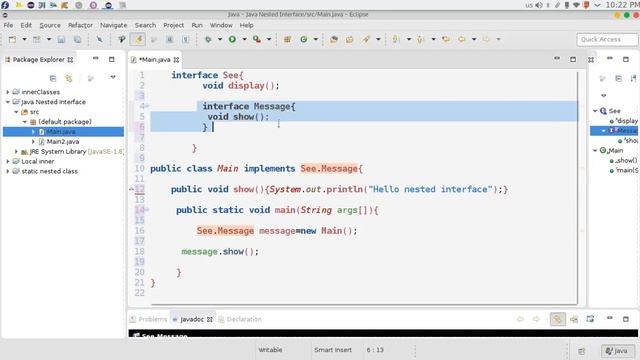Open the Back history dropdown arrow
The width and height of the screenshot is (640, 360).
pyautogui.click(x=474, y=39)
